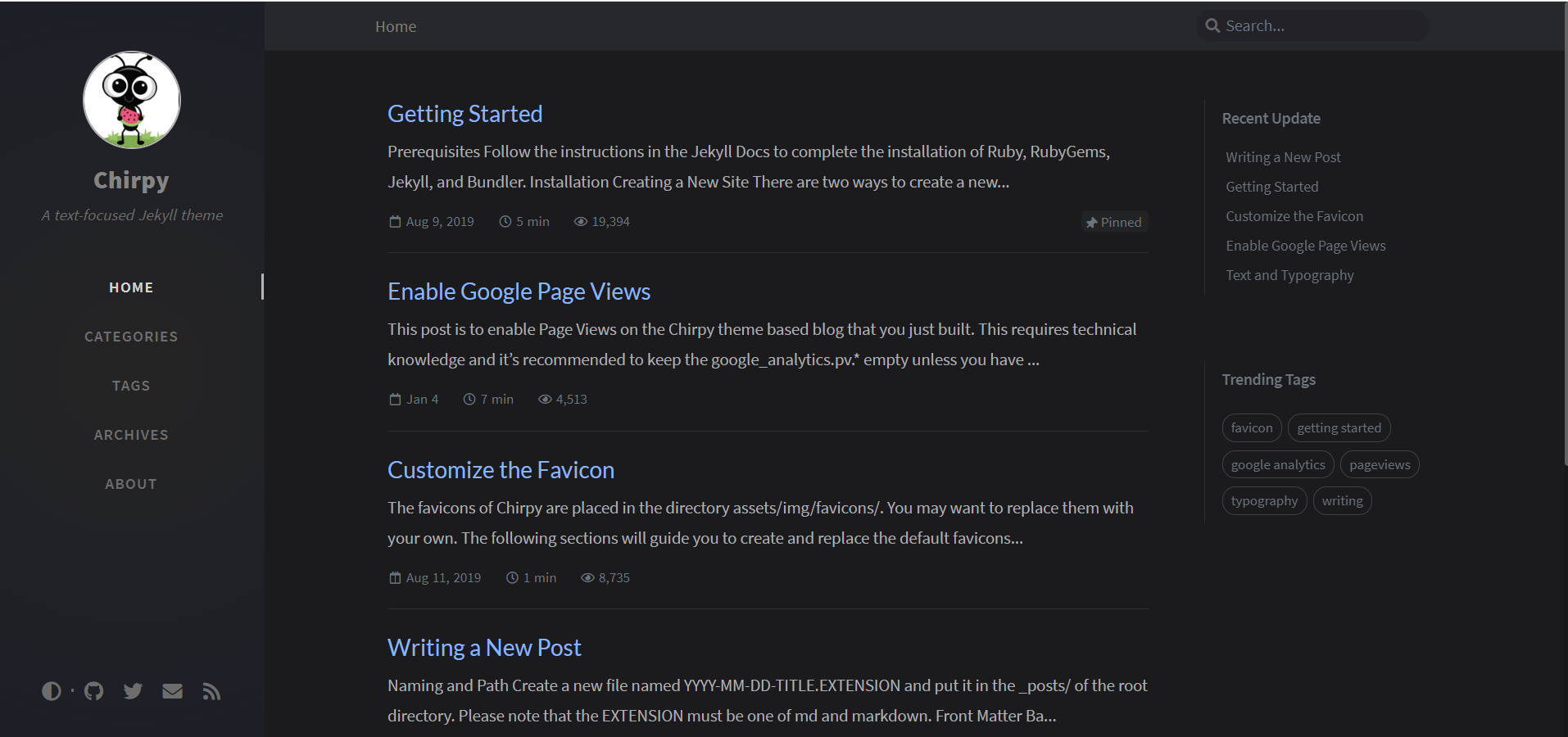Click the search magnifier icon

coord(1212,26)
